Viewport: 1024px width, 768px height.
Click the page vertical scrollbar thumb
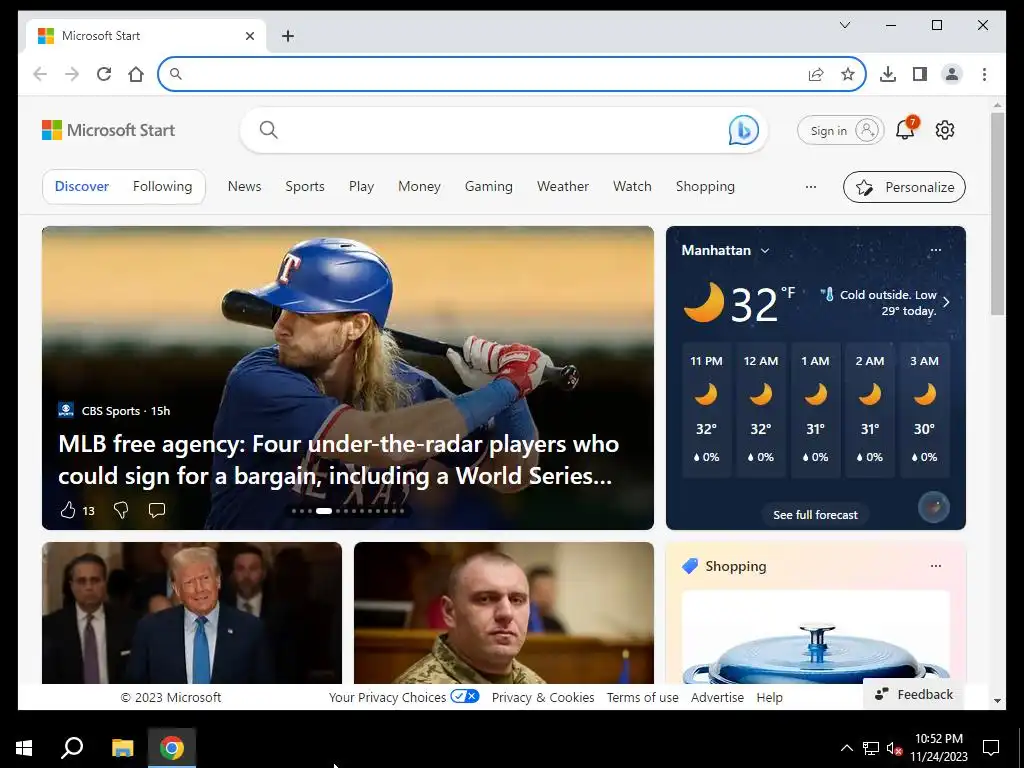[x=997, y=214]
